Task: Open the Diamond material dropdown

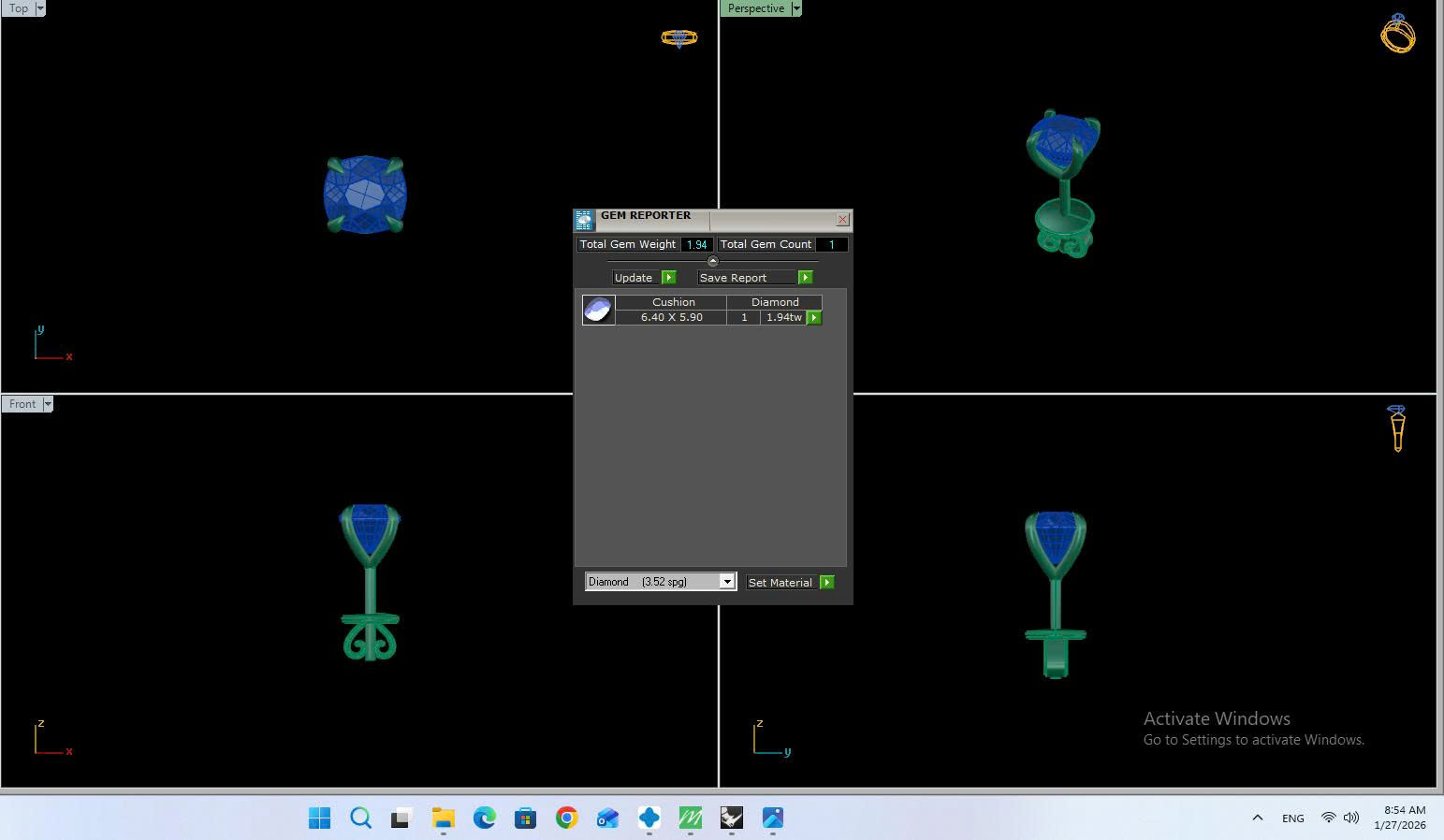Action: pyautogui.click(x=726, y=582)
